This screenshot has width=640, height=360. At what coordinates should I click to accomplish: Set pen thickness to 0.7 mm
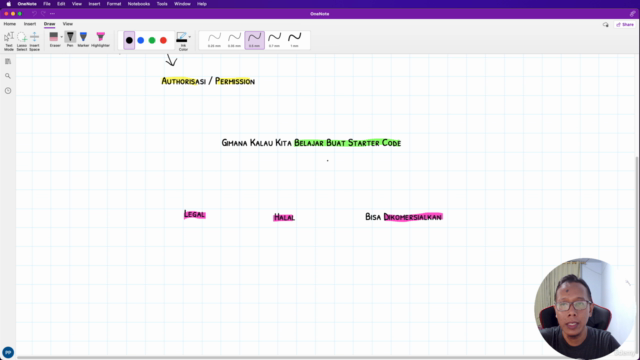coord(274,40)
